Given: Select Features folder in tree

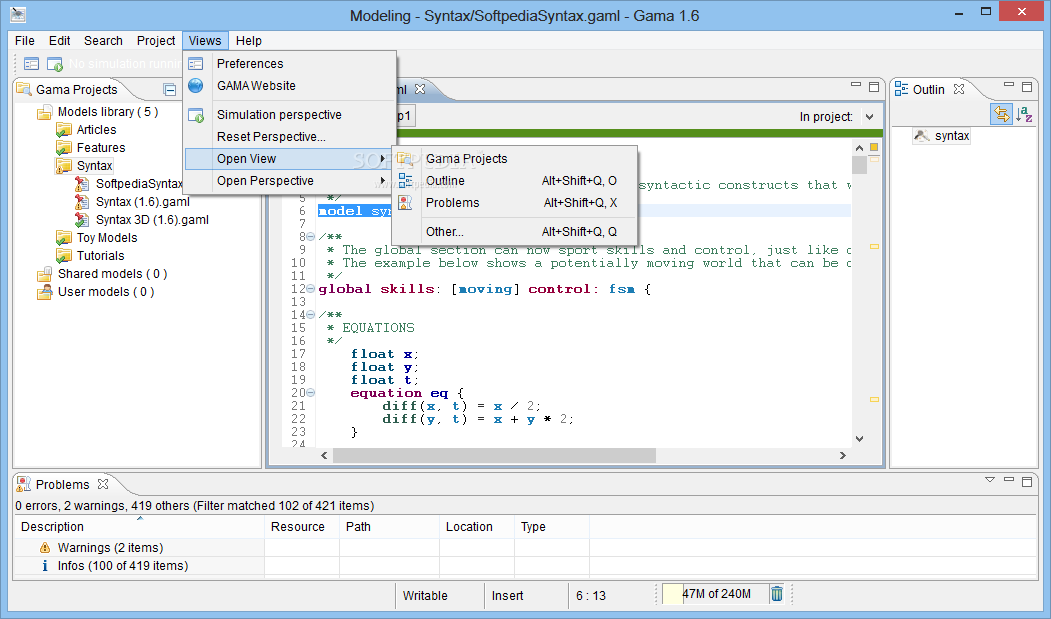Looking at the screenshot, I should coord(101,148).
